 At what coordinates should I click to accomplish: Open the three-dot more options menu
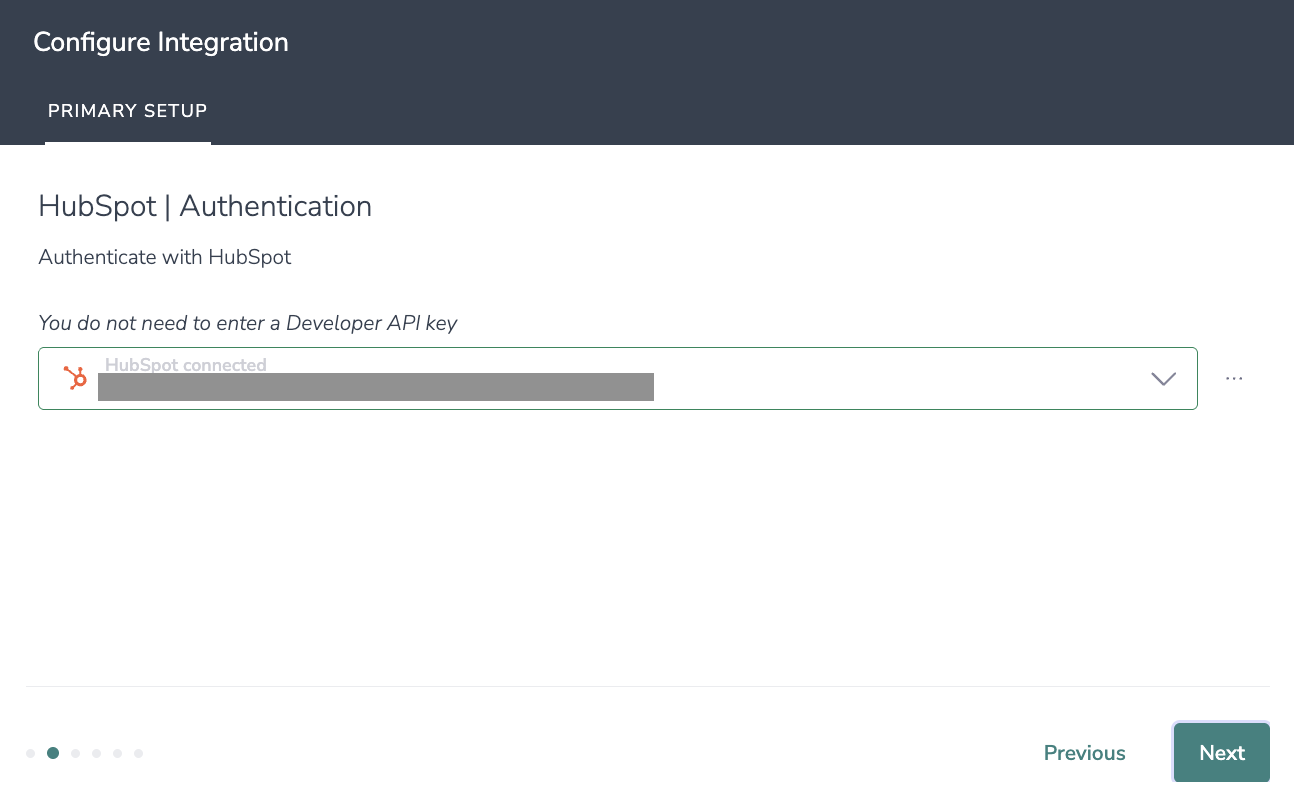1234,379
